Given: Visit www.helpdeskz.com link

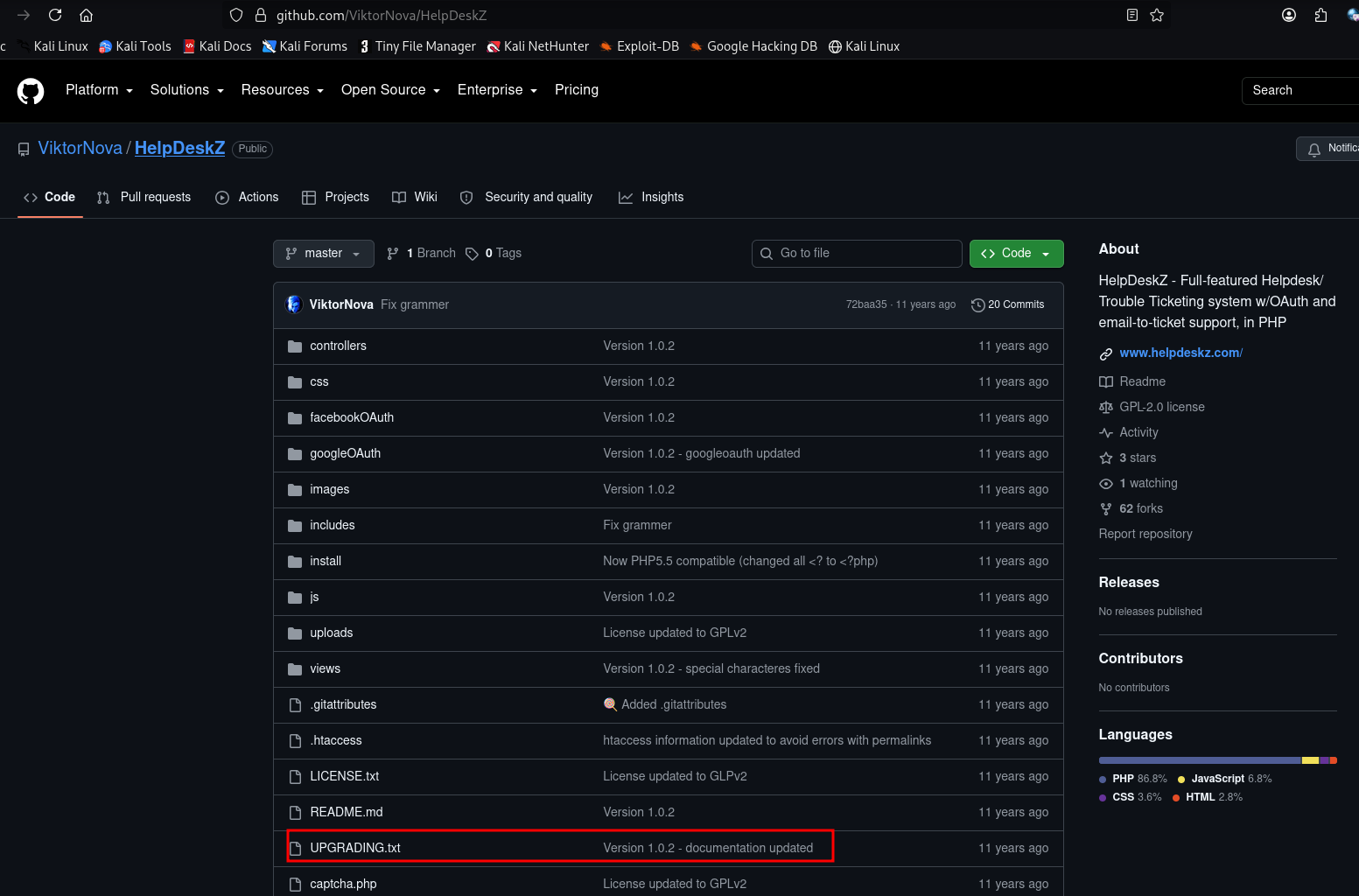Looking at the screenshot, I should pyautogui.click(x=1180, y=353).
